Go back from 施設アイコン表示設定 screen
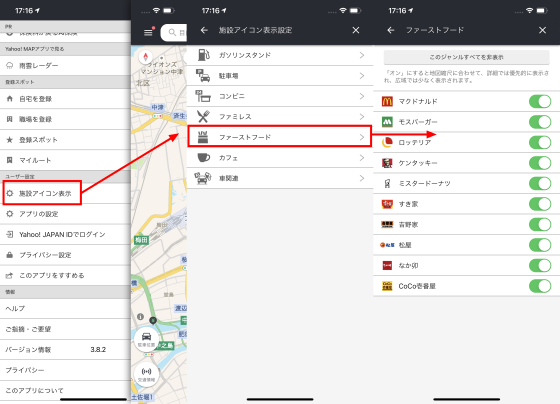The image size is (560, 404). pos(204,30)
